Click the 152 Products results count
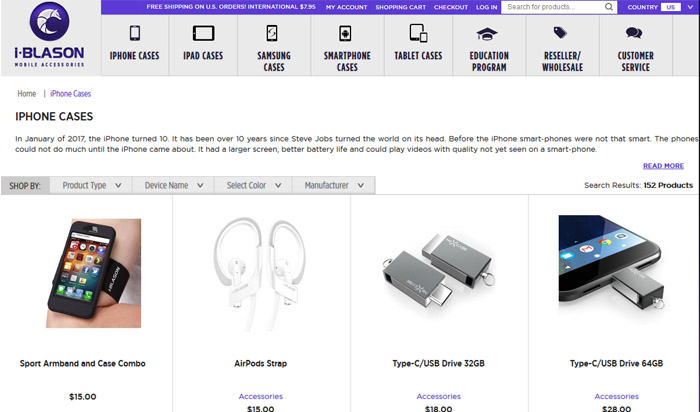The width and height of the screenshot is (700, 412). click(x=668, y=185)
